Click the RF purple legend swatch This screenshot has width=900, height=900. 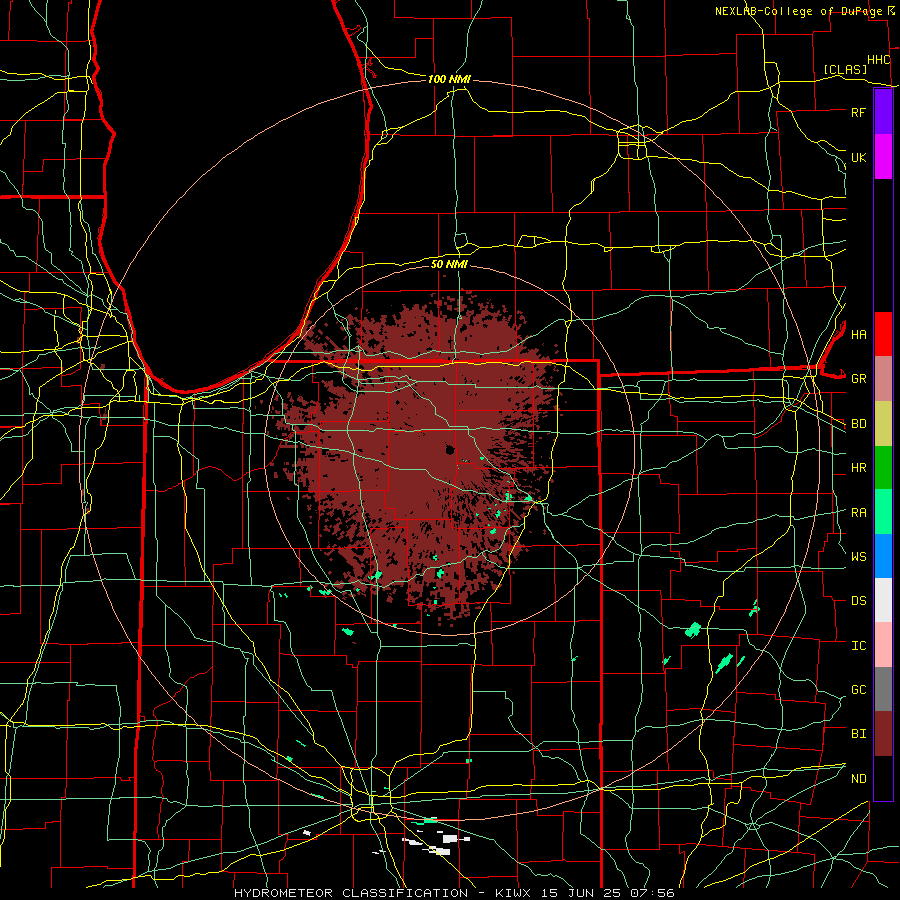(x=883, y=112)
